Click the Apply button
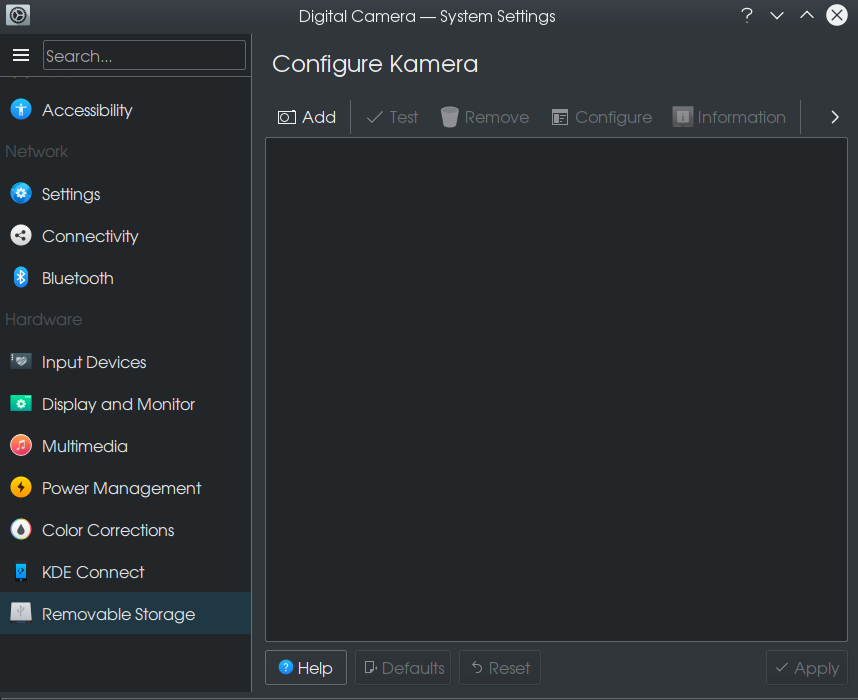 (x=807, y=668)
